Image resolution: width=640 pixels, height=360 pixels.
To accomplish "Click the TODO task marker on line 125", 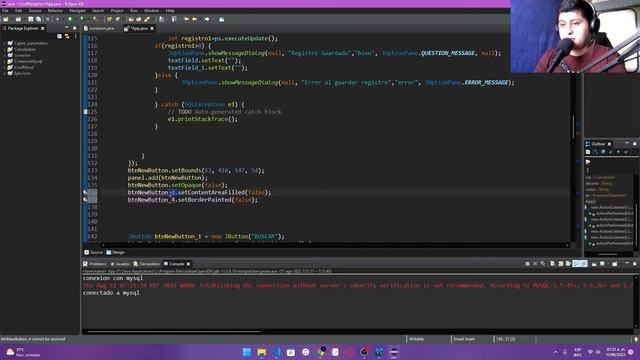I will click(x=85, y=111).
